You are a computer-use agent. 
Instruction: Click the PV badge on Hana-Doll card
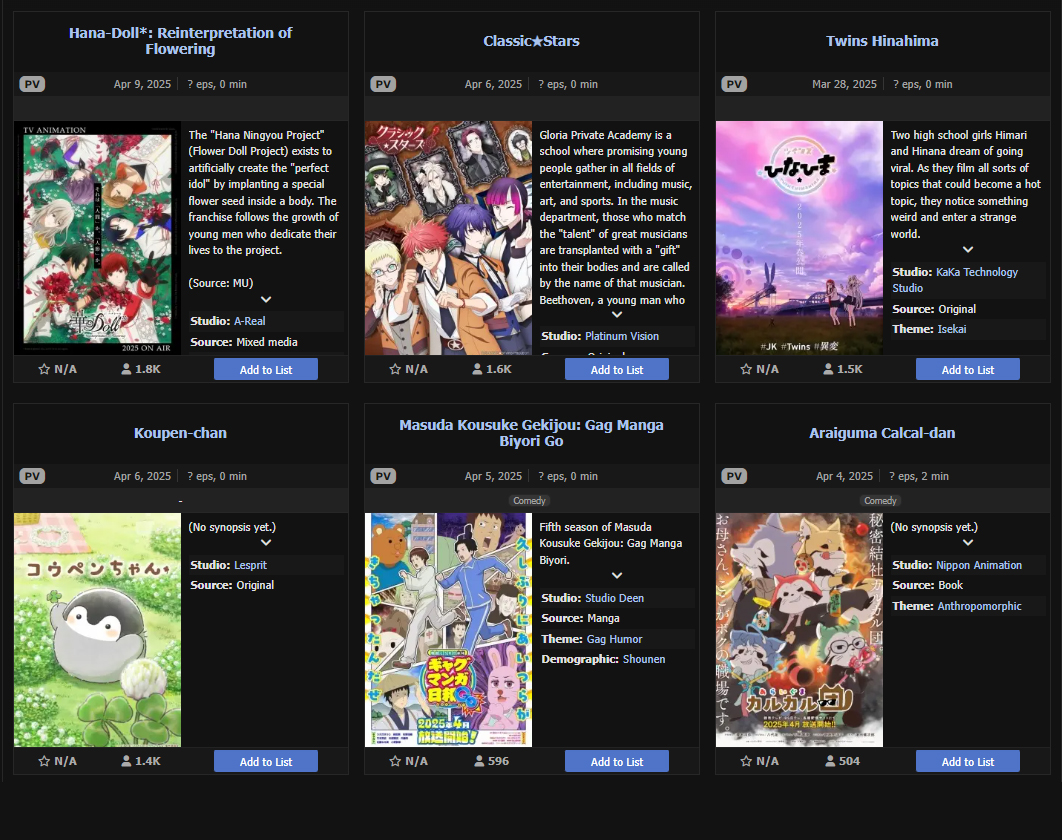[32, 84]
